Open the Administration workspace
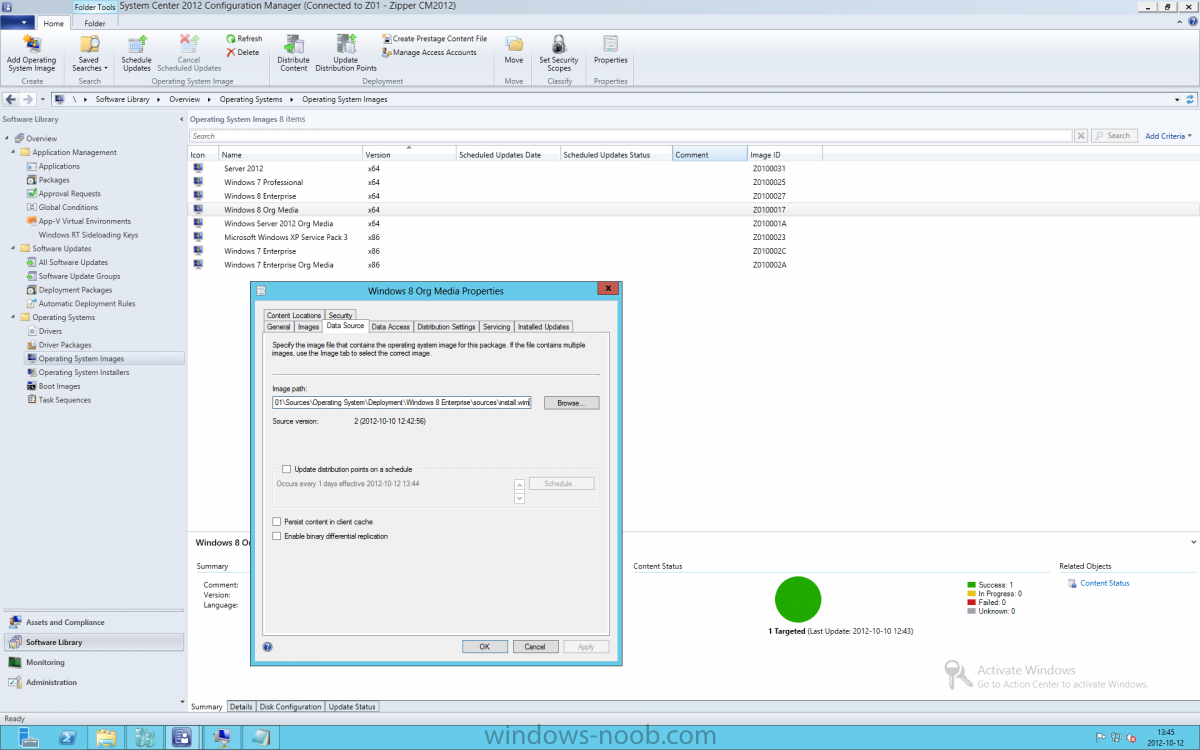The height and width of the screenshot is (750, 1200). click(92, 682)
